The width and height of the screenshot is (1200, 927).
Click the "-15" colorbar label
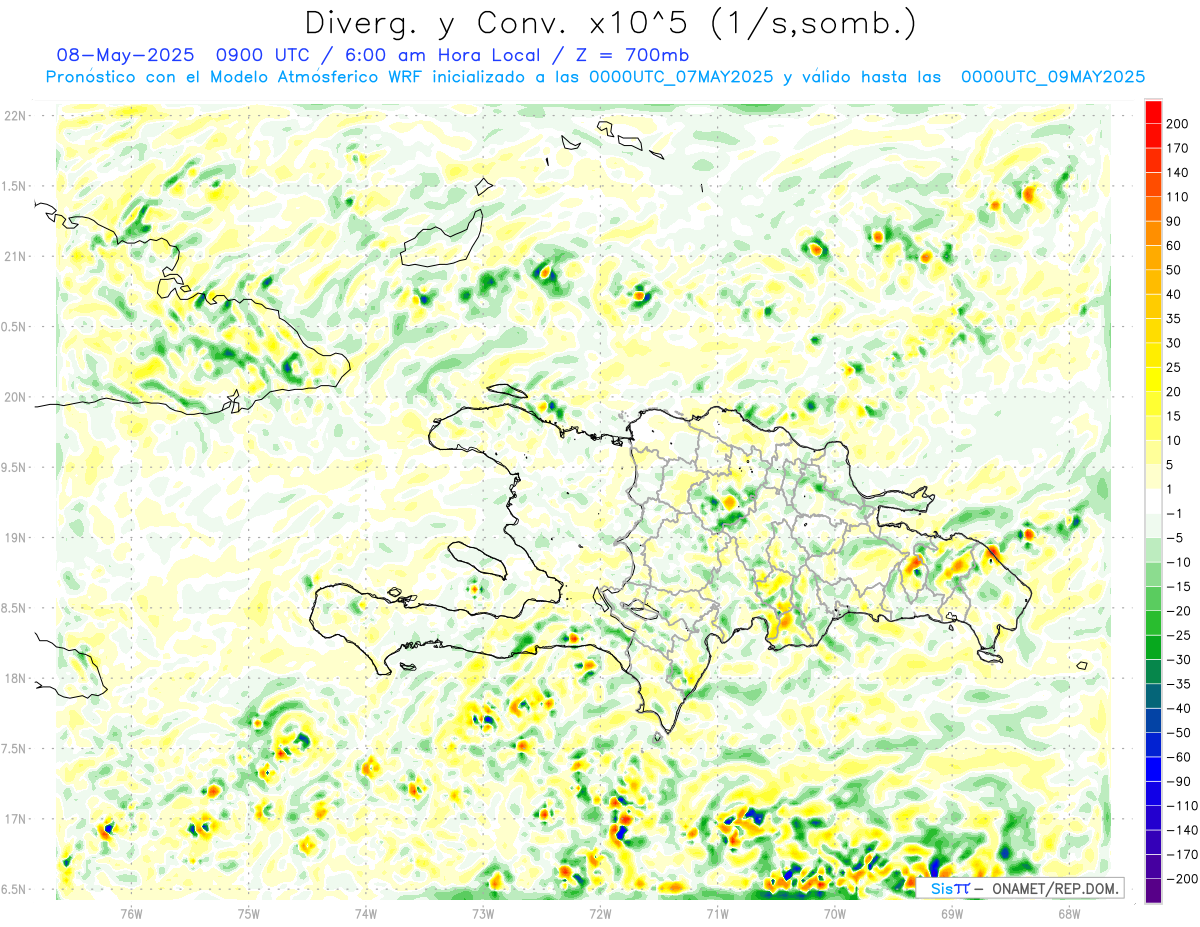[1178, 586]
